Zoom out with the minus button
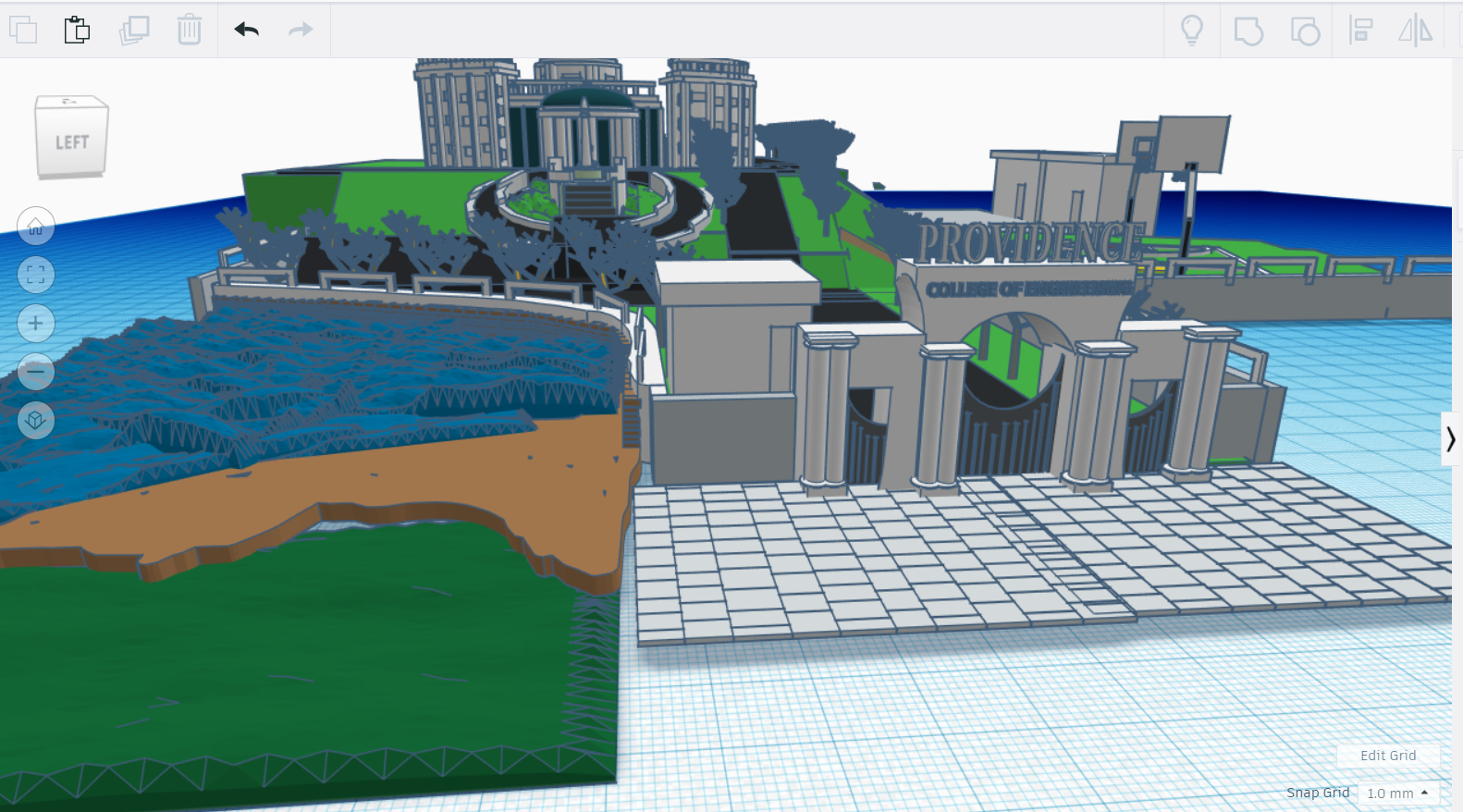The image size is (1463, 812). 36,372
